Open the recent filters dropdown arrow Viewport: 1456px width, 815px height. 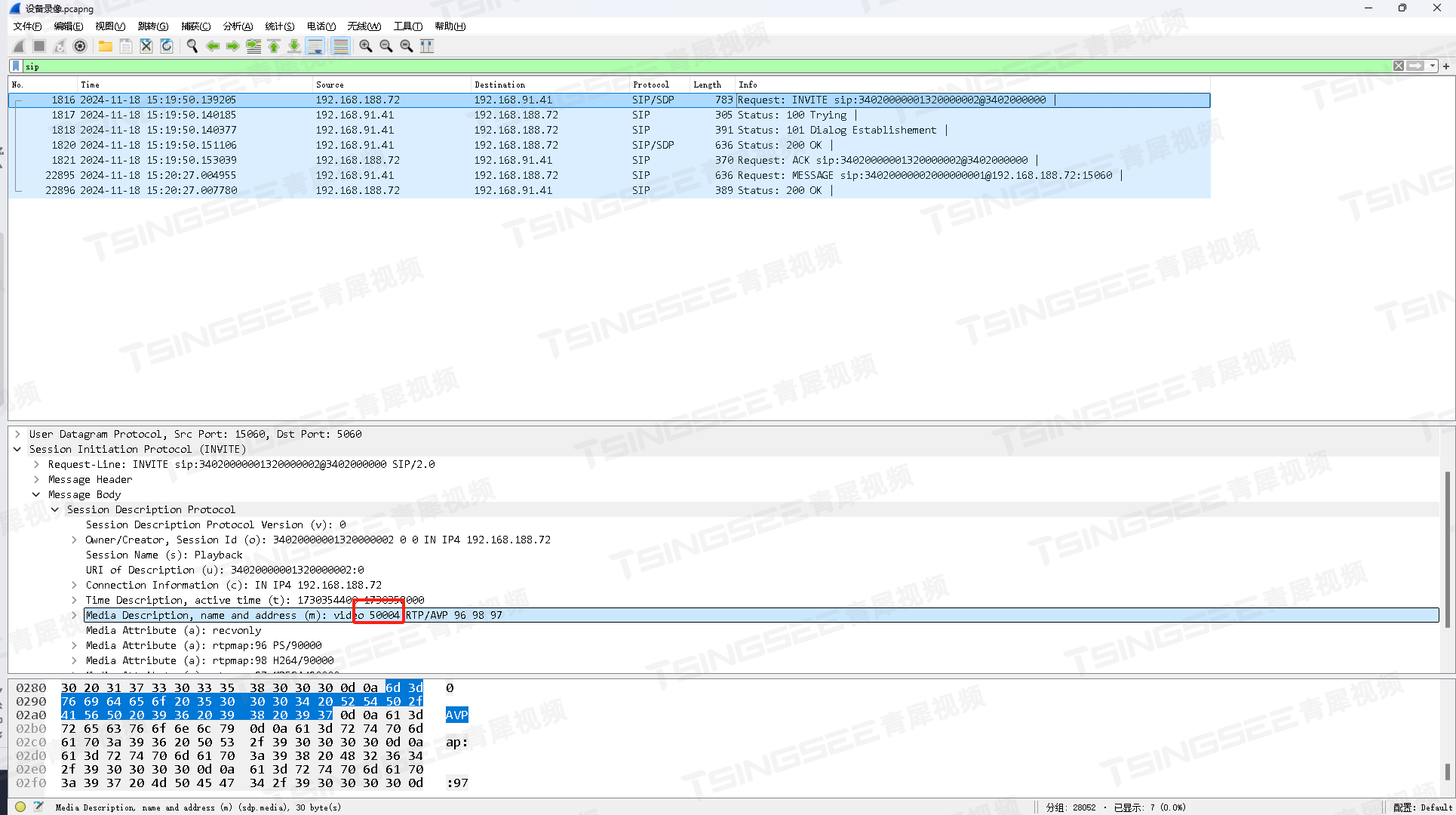click(1433, 66)
